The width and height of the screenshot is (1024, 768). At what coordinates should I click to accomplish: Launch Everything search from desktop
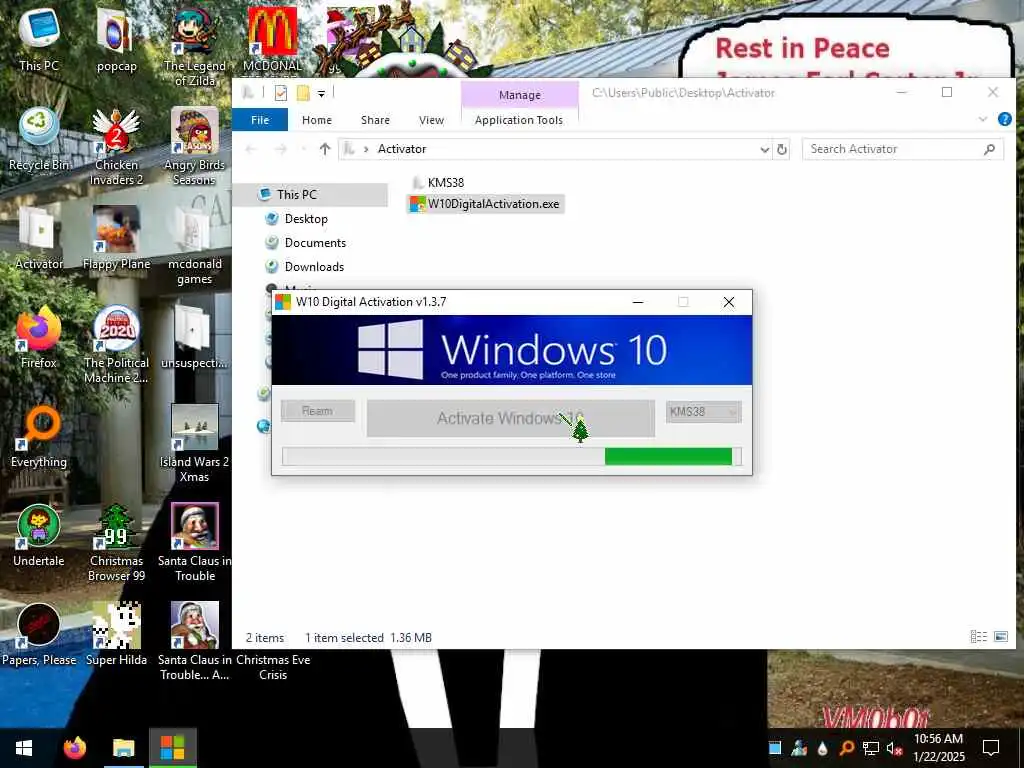coord(39,436)
